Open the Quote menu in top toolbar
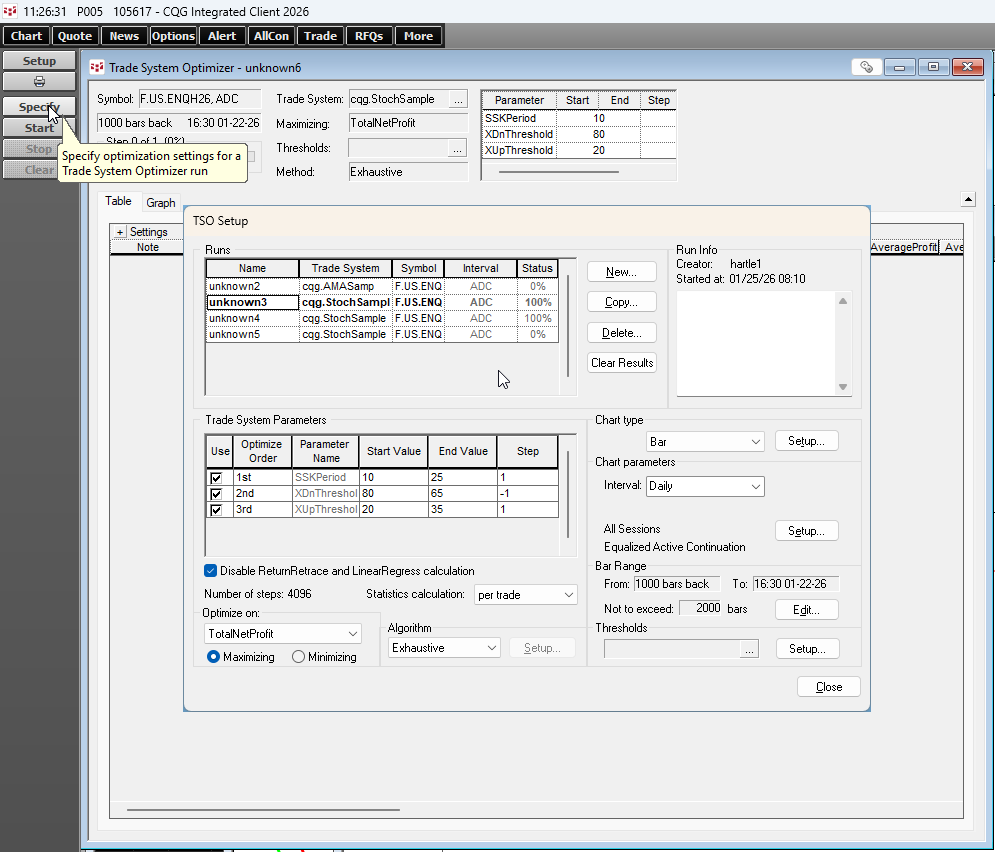Screen dimensions: 995x852 tap(75, 36)
